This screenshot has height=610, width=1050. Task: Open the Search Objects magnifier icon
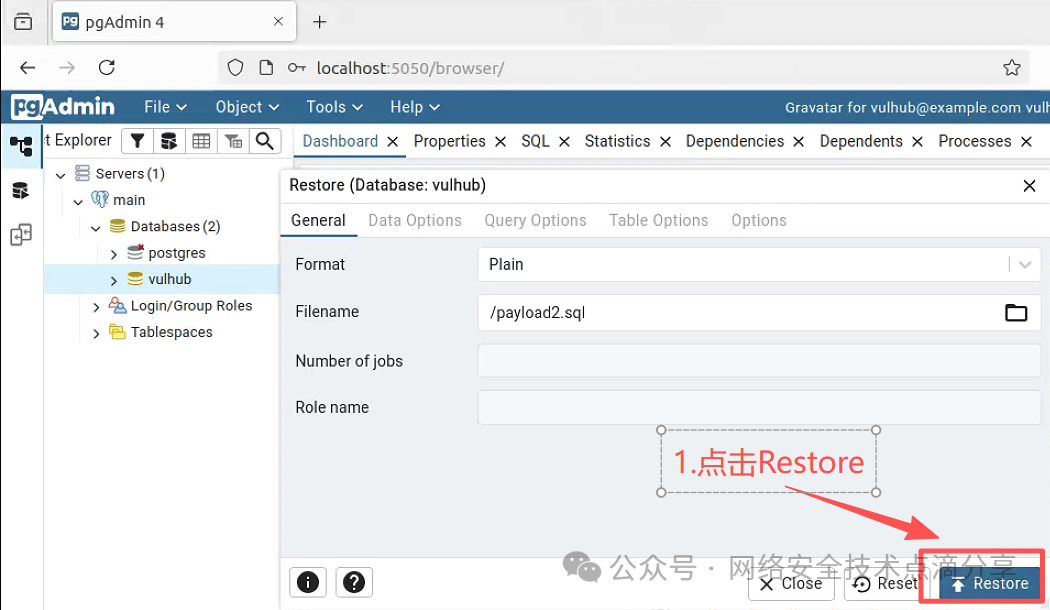click(x=265, y=141)
